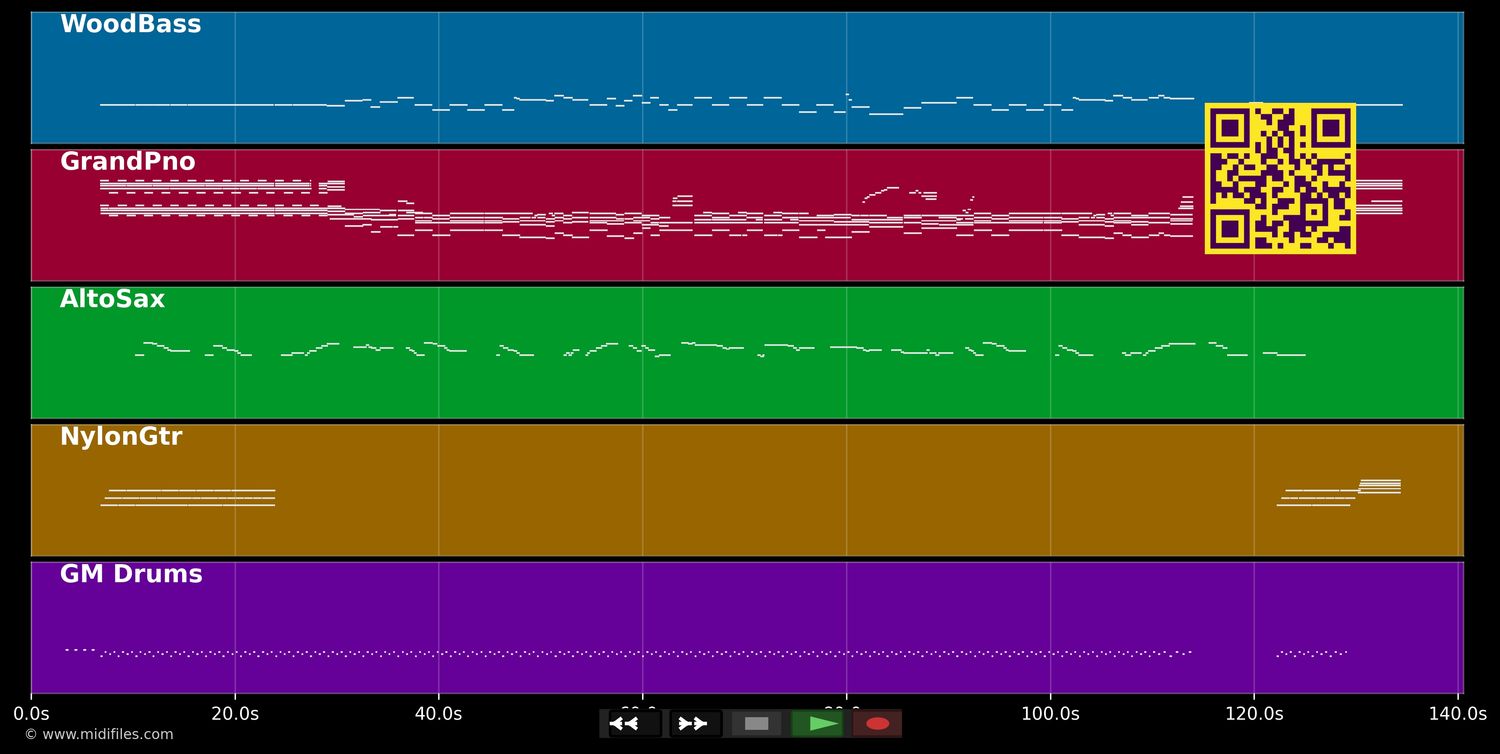The image size is (1500, 754).
Task: Click the fast-forward button
Action: pos(695,724)
